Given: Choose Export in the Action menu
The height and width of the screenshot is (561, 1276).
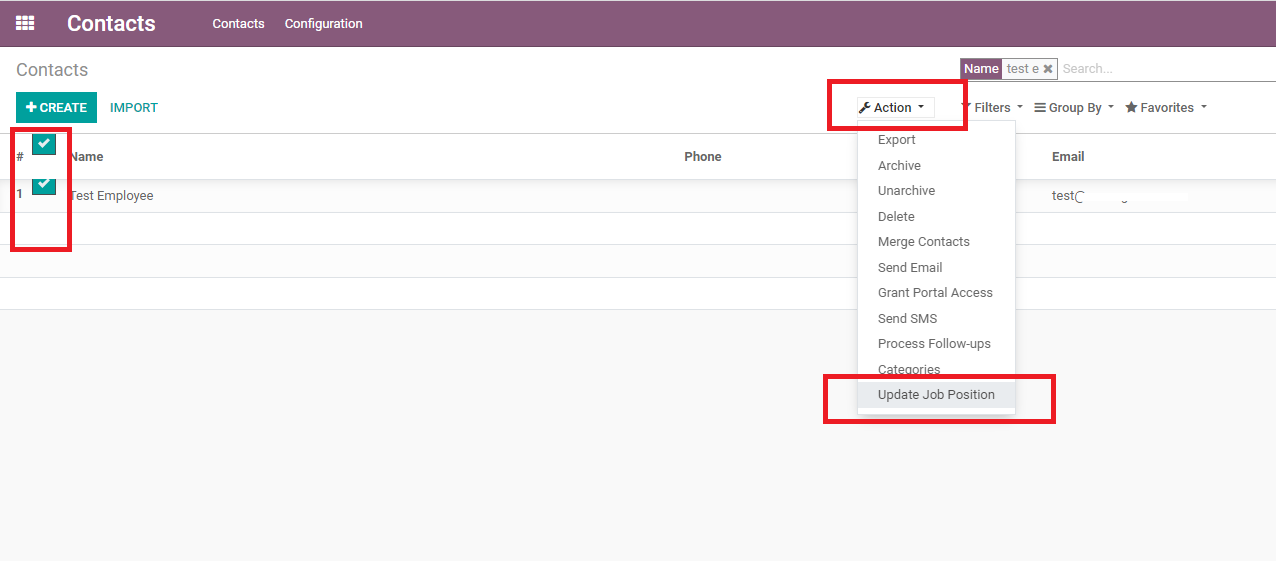Looking at the screenshot, I should [897, 140].
